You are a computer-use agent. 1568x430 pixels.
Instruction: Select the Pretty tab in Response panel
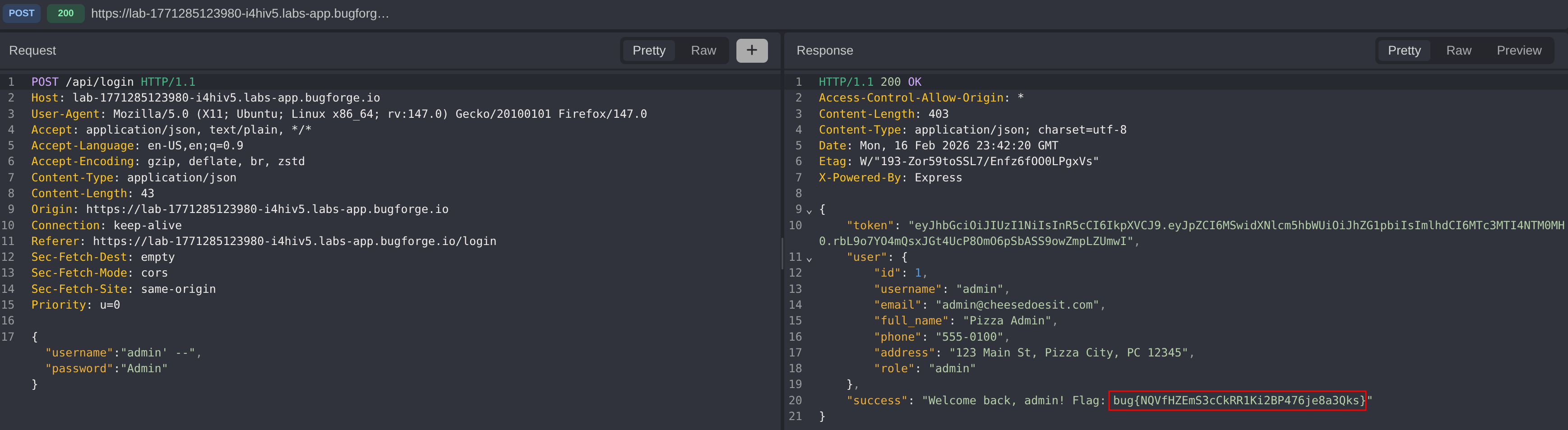[x=1404, y=51]
